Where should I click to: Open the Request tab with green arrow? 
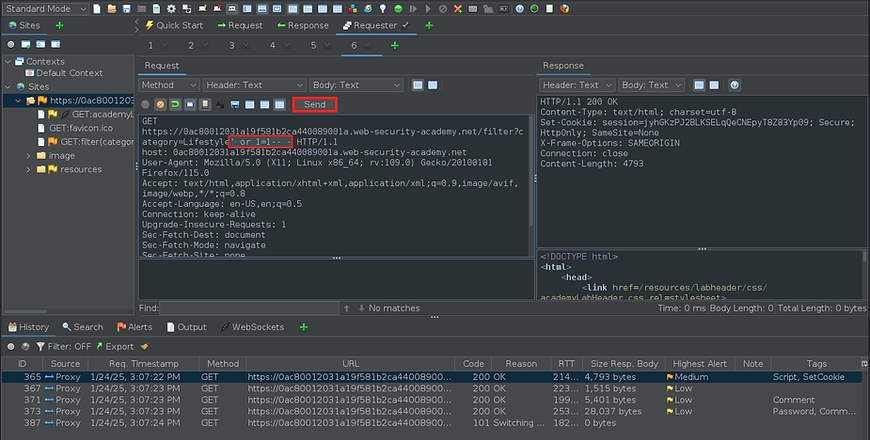click(x=240, y=26)
